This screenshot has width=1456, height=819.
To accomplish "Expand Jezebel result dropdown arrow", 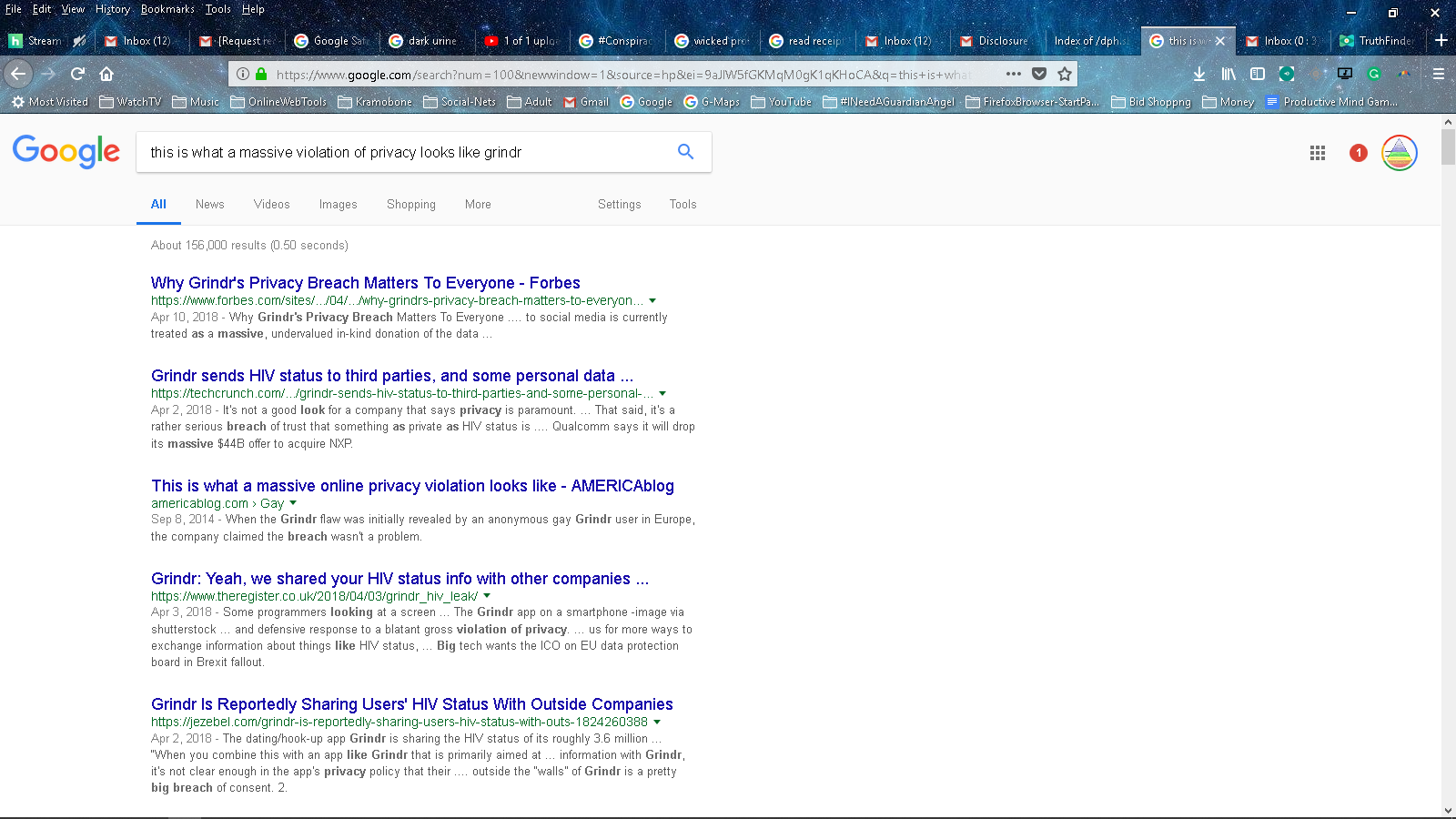I will (x=657, y=722).
